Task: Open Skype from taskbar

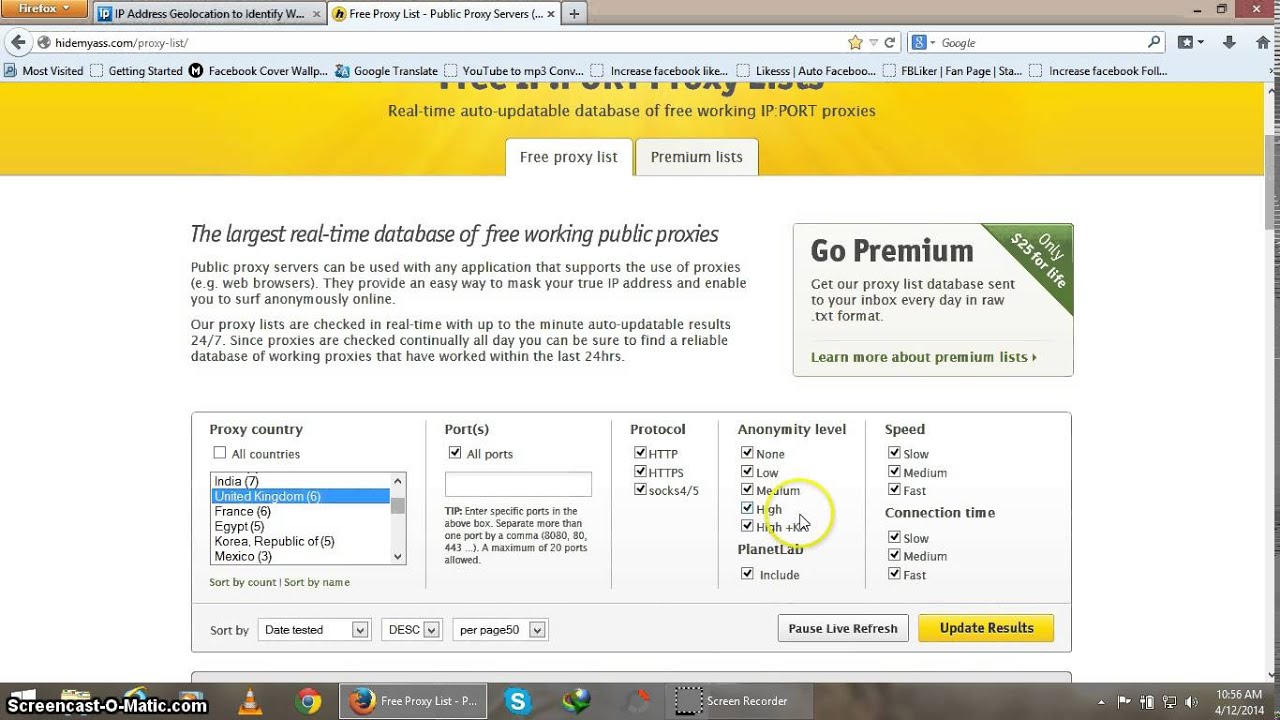Action: click(518, 701)
